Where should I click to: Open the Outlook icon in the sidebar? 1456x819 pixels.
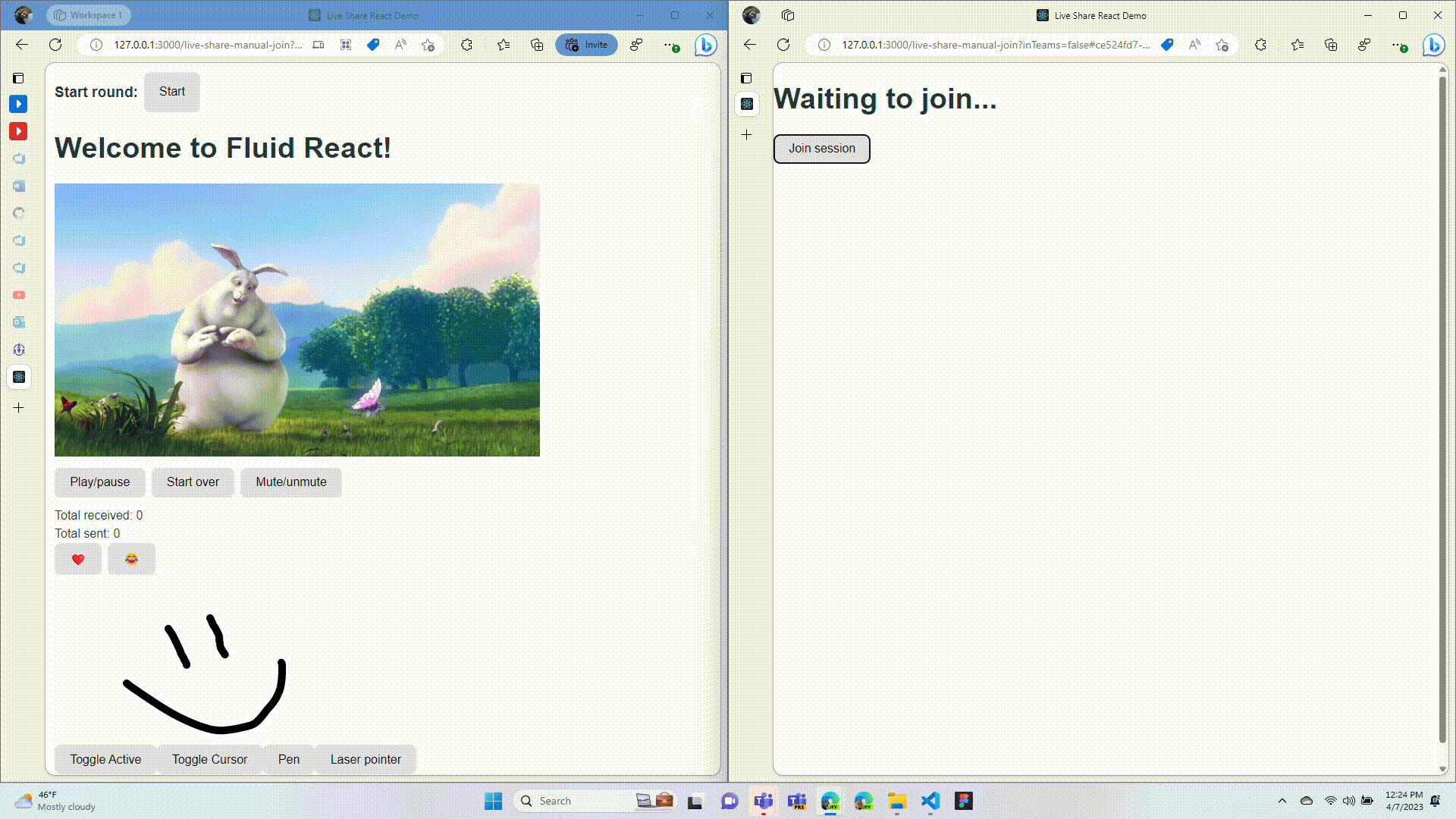point(18,322)
